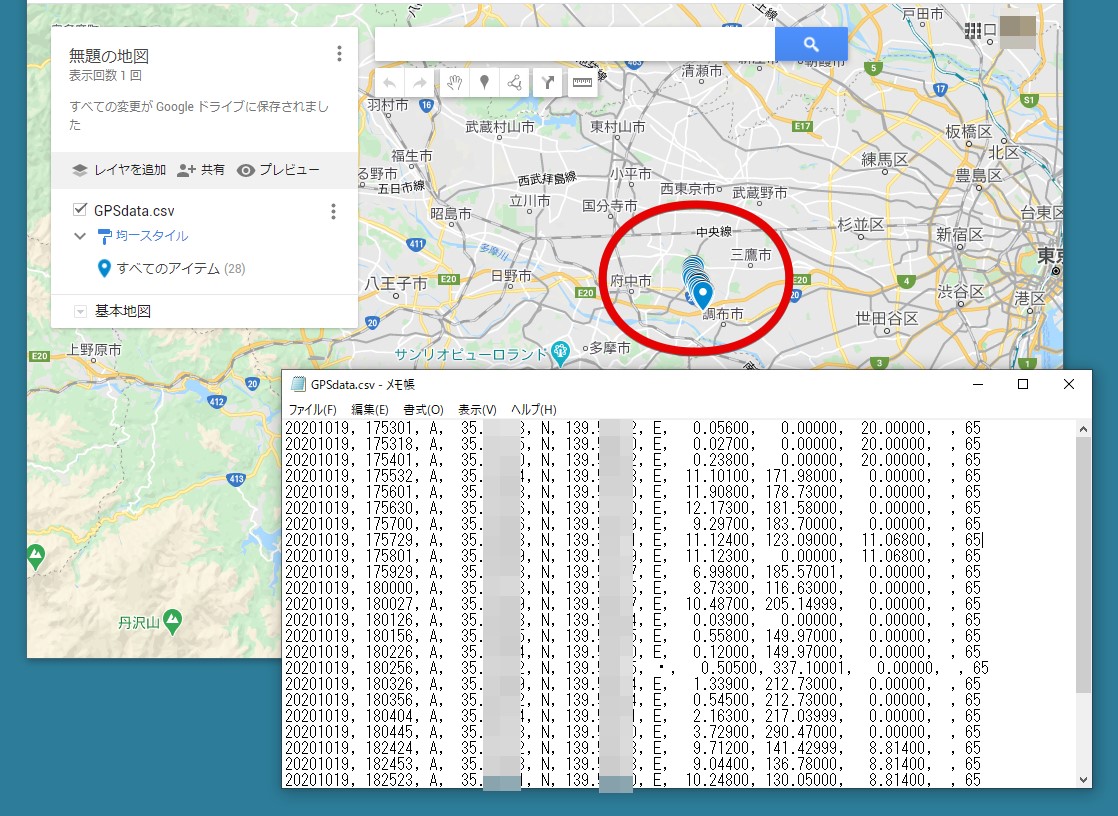Click the layers icon beside レイヤを追加
This screenshot has width=1118, height=816.
click(x=80, y=170)
